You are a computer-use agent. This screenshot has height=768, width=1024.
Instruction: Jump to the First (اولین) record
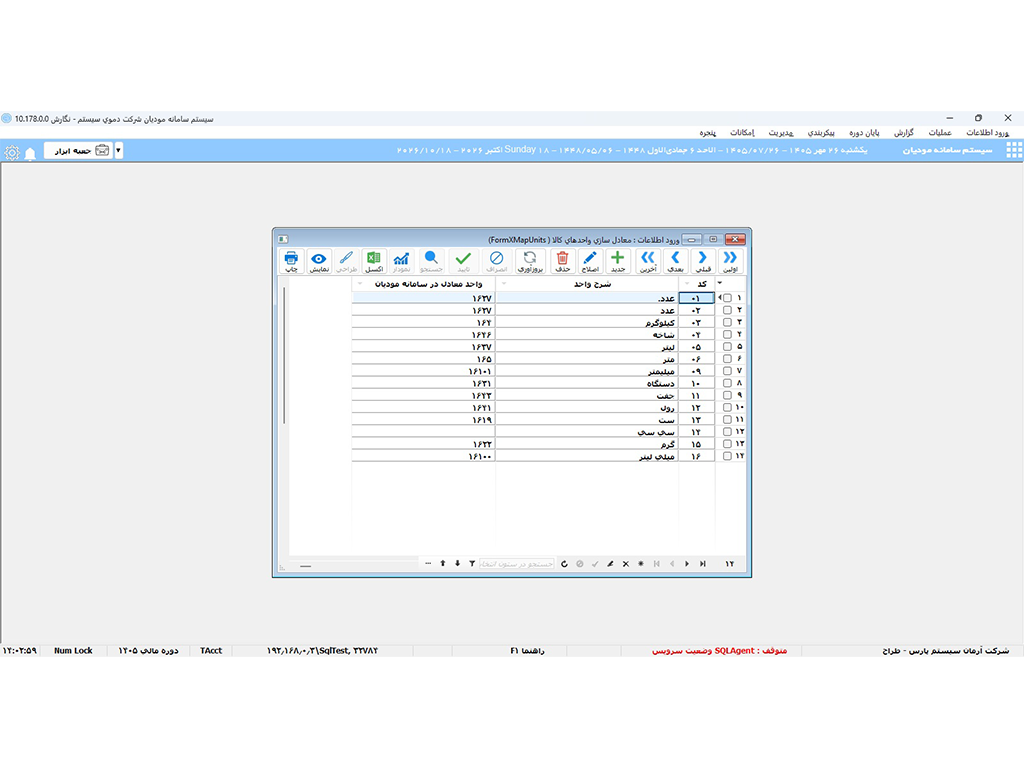pos(730,261)
